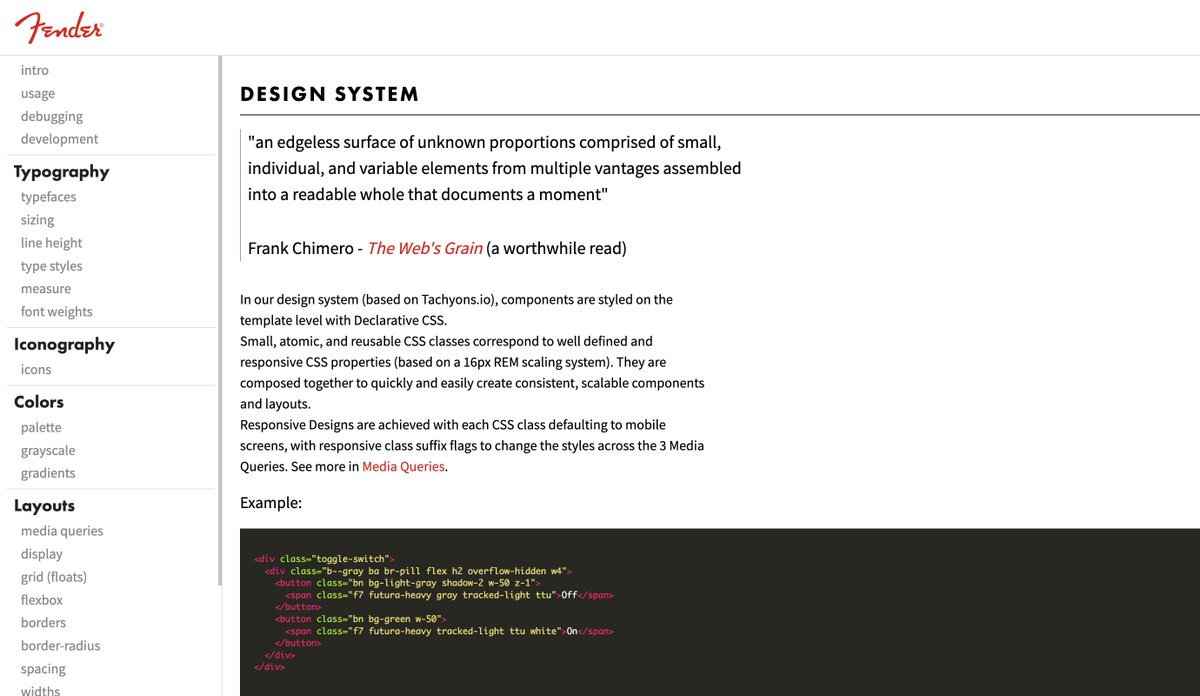Select the development sidebar item
The width and height of the screenshot is (1200, 696).
click(x=60, y=140)
